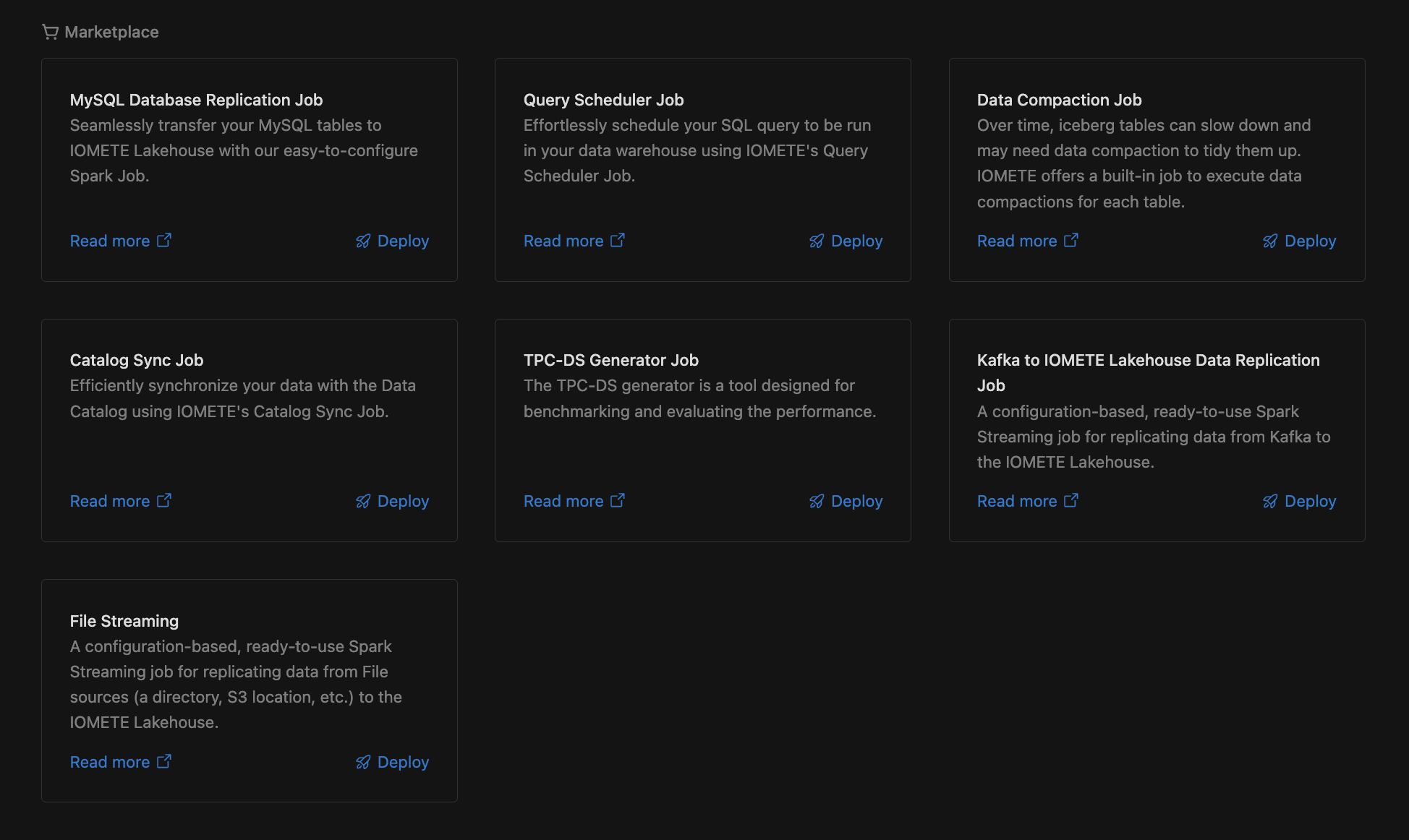Image resolution: width=1409 pixels, height=840 pixels.
Task: Click the 'Seamlessly transfer your MySQL tables' description
Action: click(244, 150)
